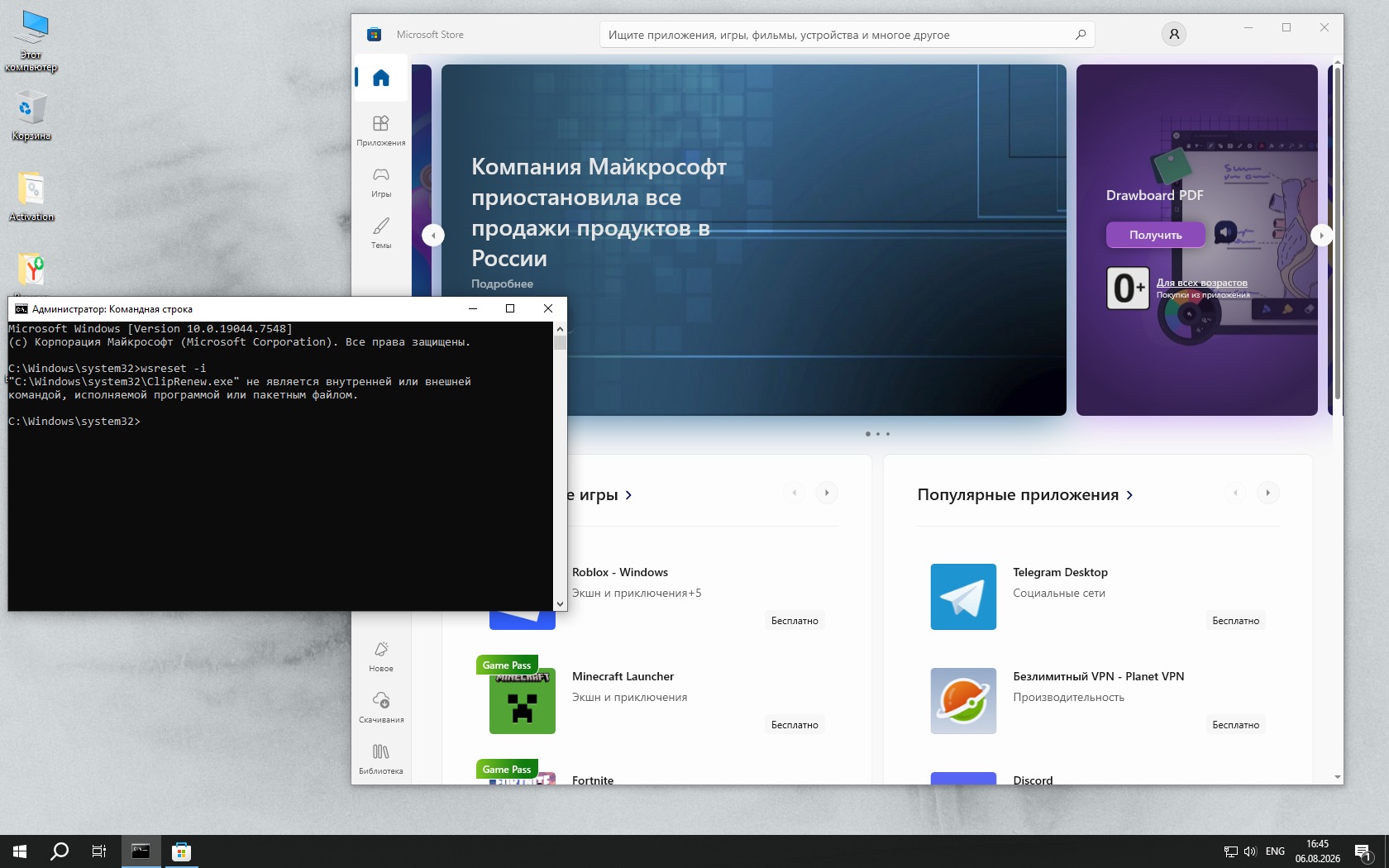Go to next page of popular apps
Screen dimensions: 1389x868
tap(1267, 493)
